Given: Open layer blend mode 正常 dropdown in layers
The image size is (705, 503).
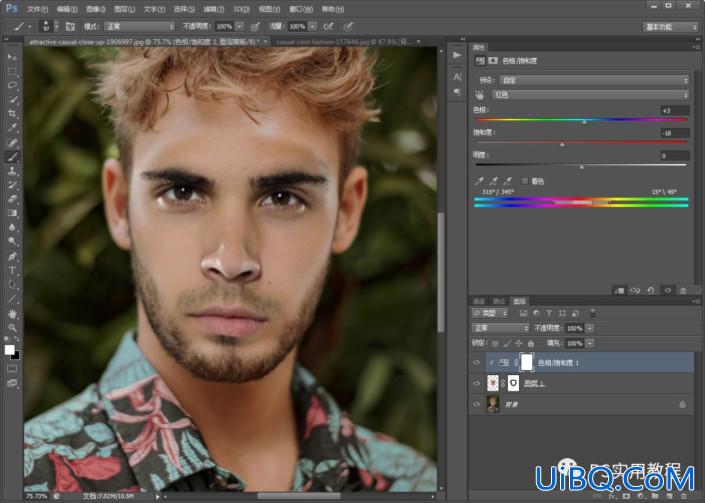Looking at the screenshot, I should coord(500,328).
